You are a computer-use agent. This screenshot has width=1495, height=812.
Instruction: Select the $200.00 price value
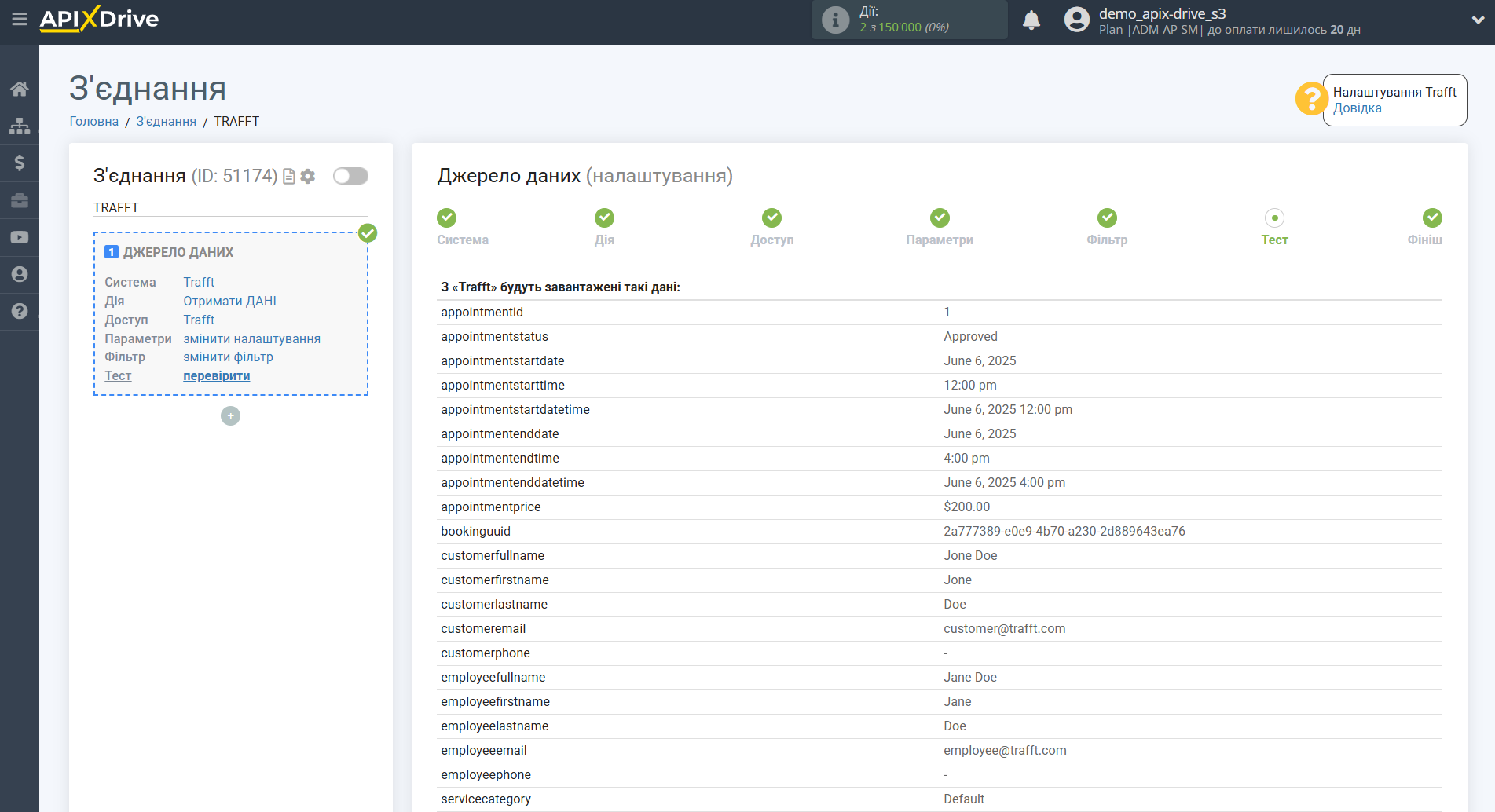point(967,507)
